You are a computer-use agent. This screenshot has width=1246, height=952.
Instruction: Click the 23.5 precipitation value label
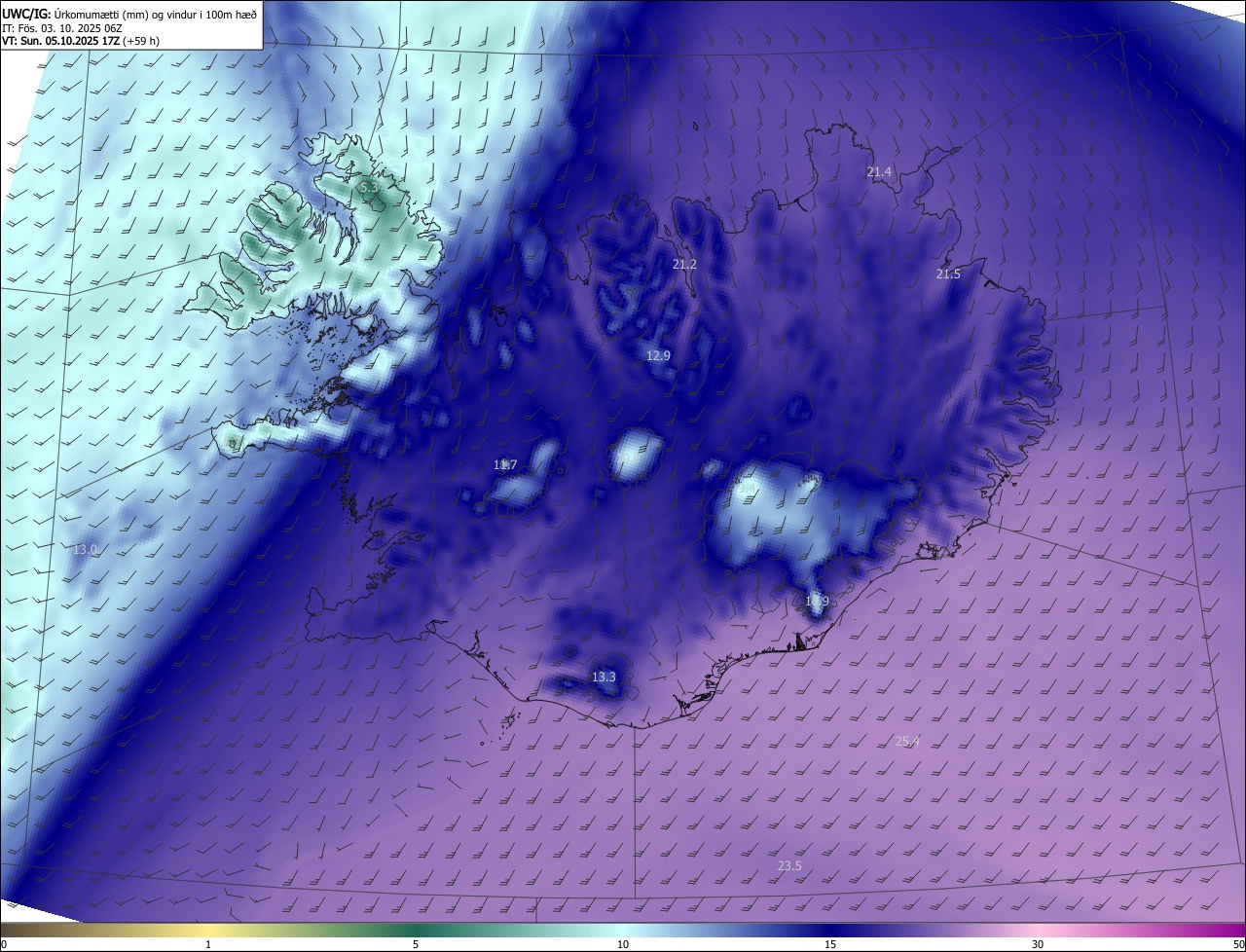click(789, 866)
